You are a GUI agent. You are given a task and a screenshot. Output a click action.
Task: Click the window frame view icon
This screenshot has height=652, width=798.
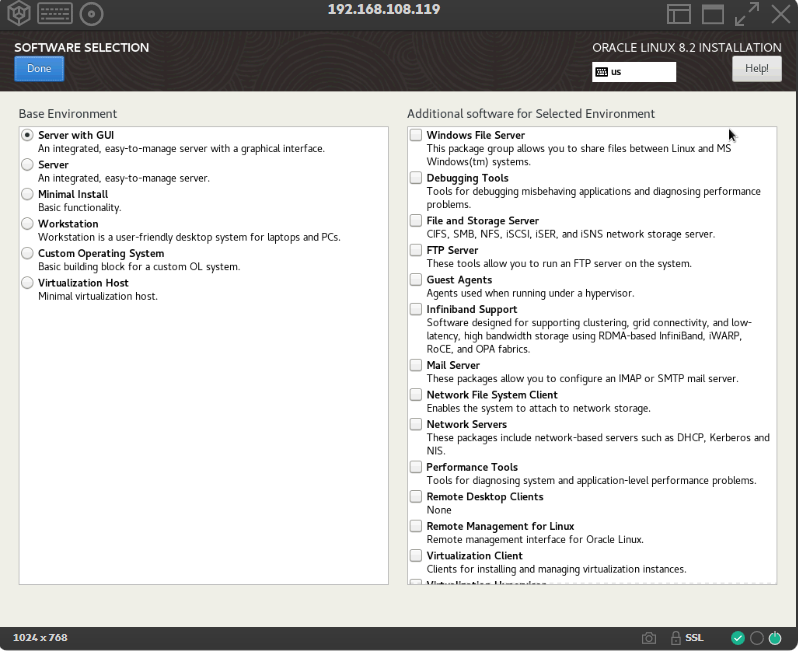click(x=712, y=14)
